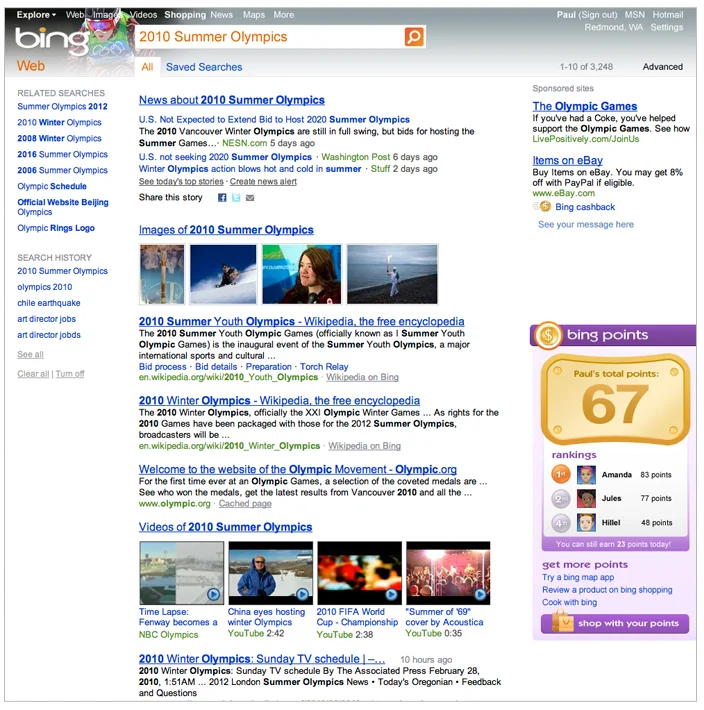Viewport: 704px width, 710px height.
Task: Click See your message here link
Action: click(x=586, y=225)
